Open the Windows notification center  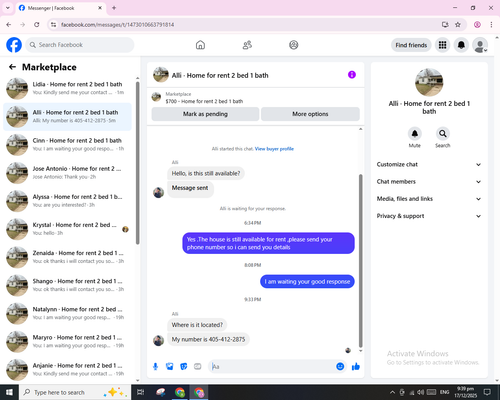pos(487,392)
